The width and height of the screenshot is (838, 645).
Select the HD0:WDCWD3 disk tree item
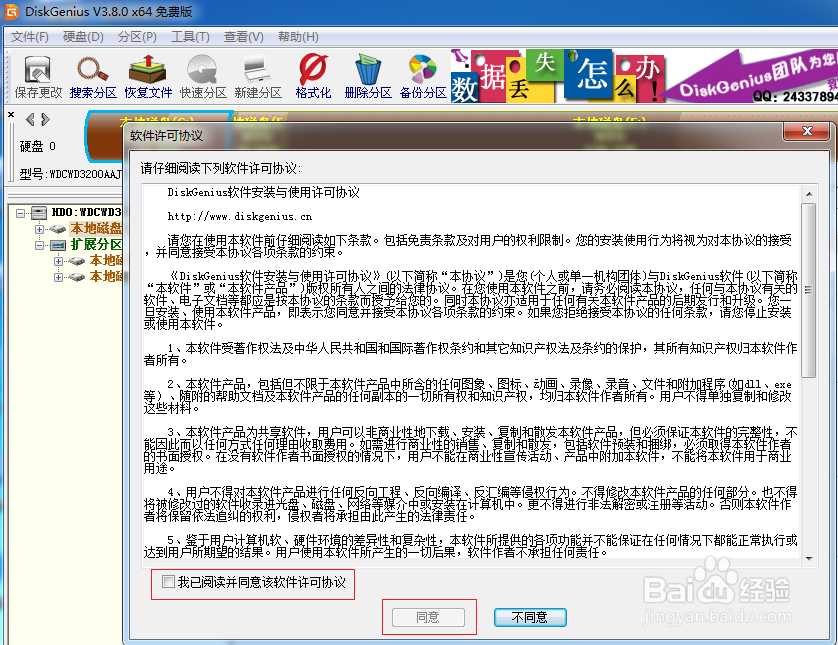pyautogui.click(x=86, y=212)
